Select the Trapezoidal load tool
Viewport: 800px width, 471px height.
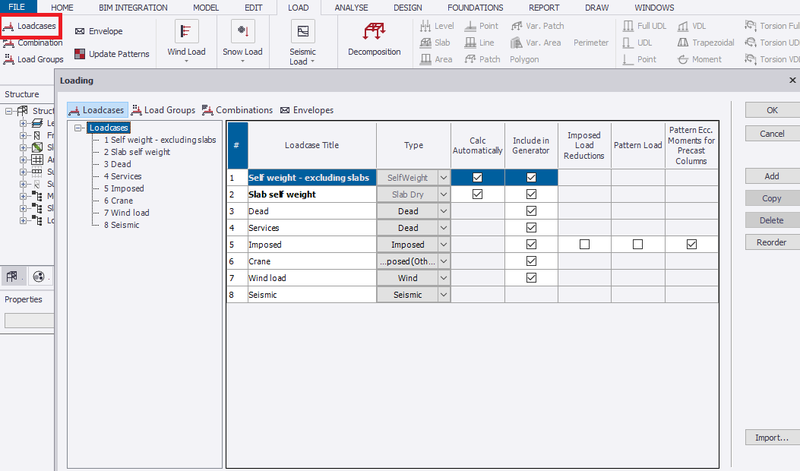tap(706, 43)
